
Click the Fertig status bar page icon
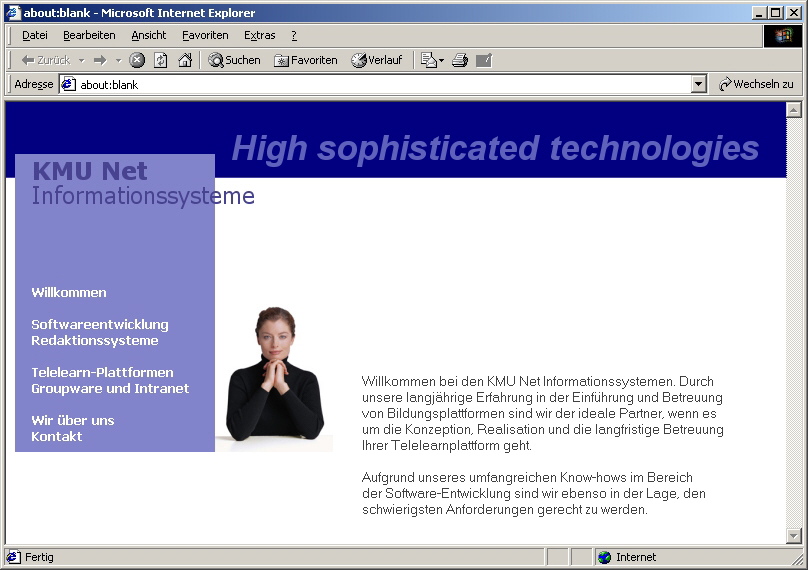pos(13,557)
